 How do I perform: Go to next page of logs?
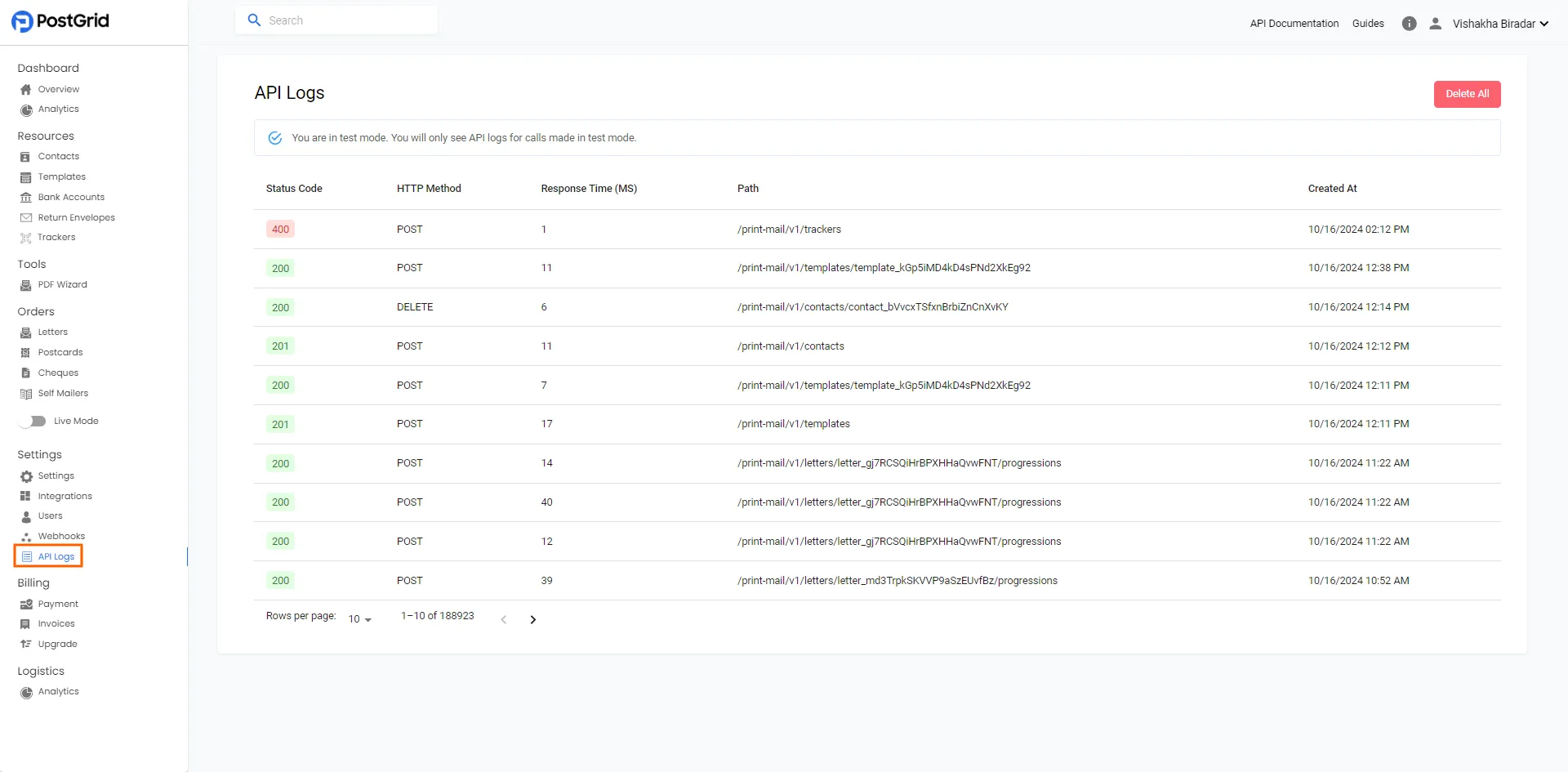532,620
